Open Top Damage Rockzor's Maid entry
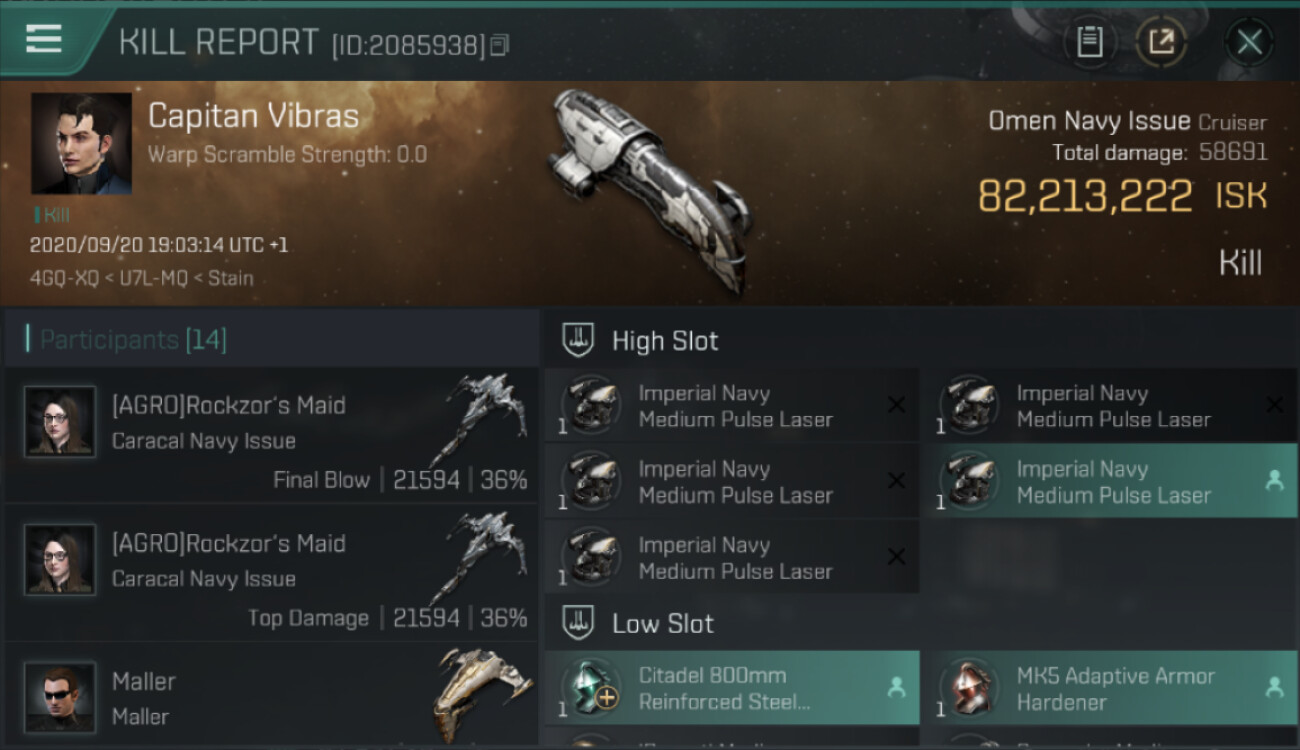The width and height of the screenshot is (1300, 750). 271,573
